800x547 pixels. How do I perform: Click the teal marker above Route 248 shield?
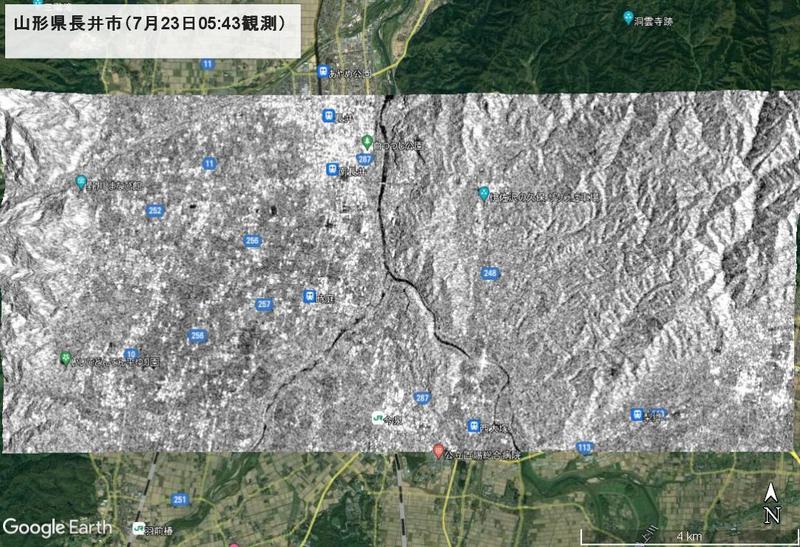point(483,194)
